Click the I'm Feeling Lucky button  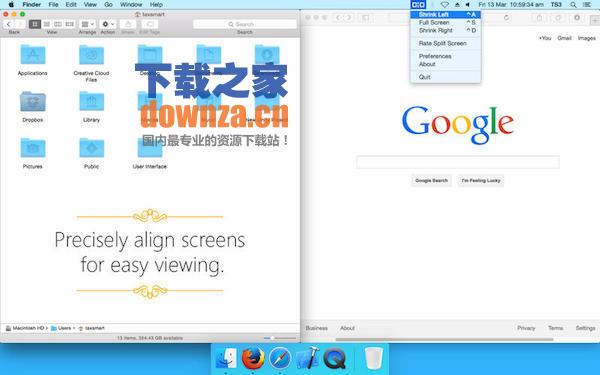point(481,180)
